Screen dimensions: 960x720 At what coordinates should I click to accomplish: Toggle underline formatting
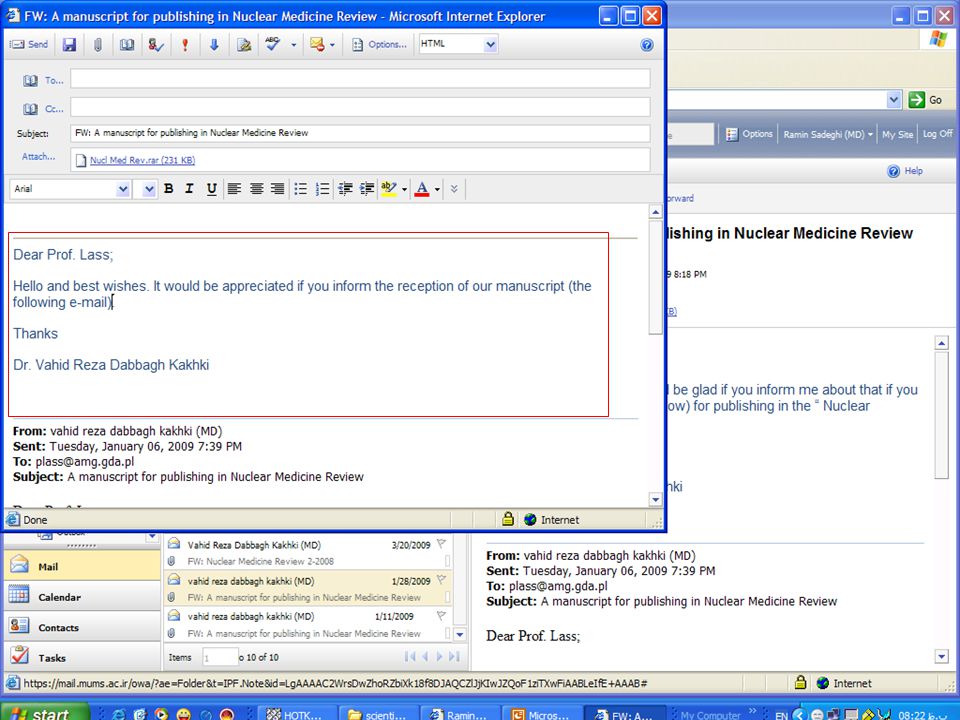click(211, 189)
